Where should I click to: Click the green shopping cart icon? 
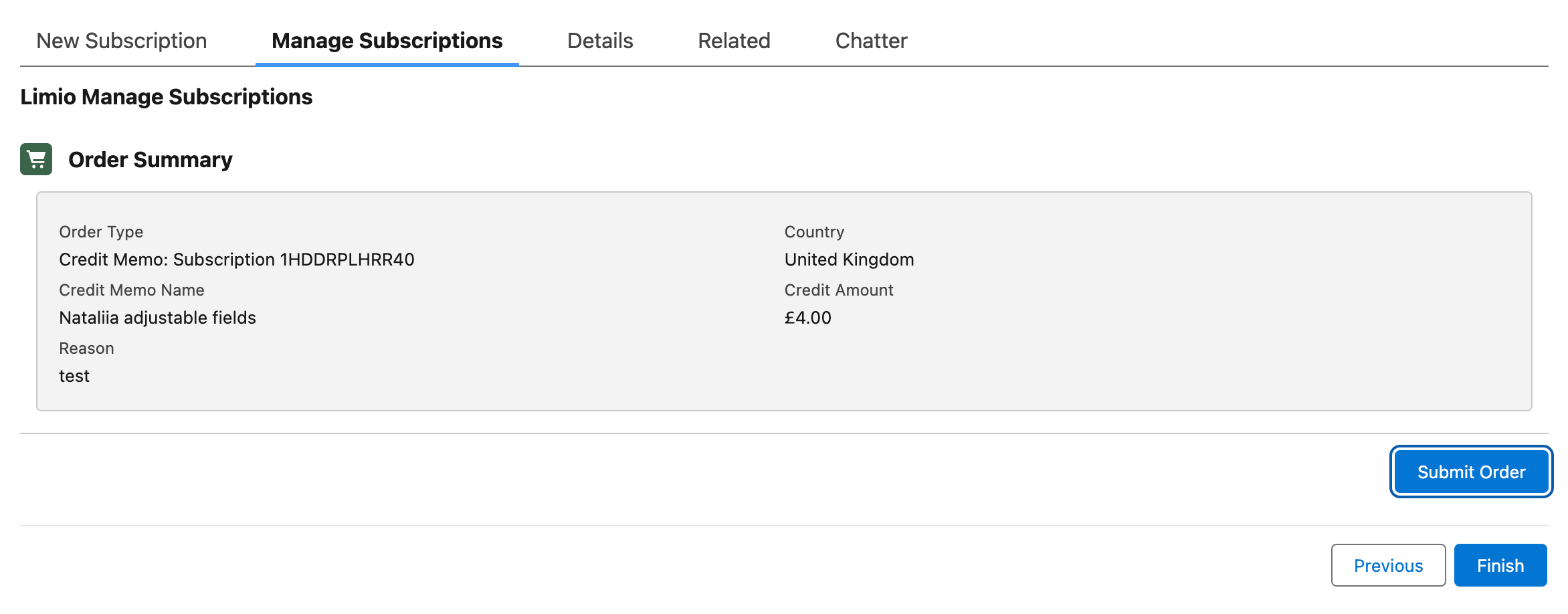(x=36, y=159)
